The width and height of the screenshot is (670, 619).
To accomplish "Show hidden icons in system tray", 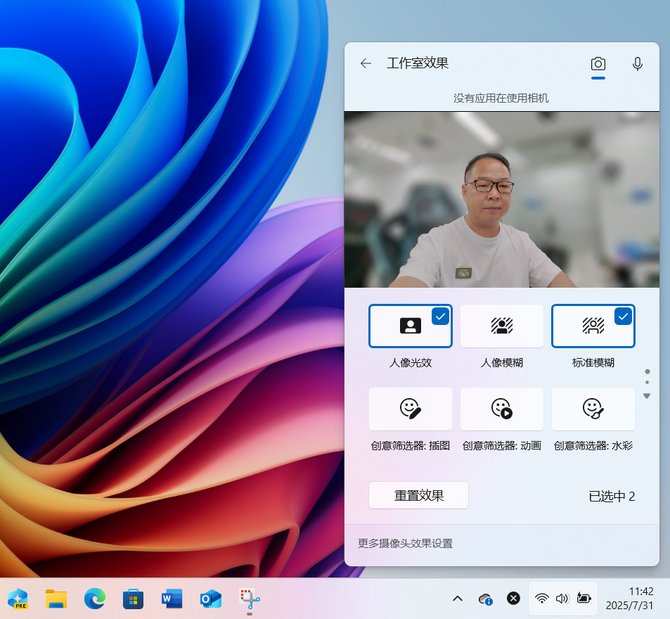I will click(458, 598).
